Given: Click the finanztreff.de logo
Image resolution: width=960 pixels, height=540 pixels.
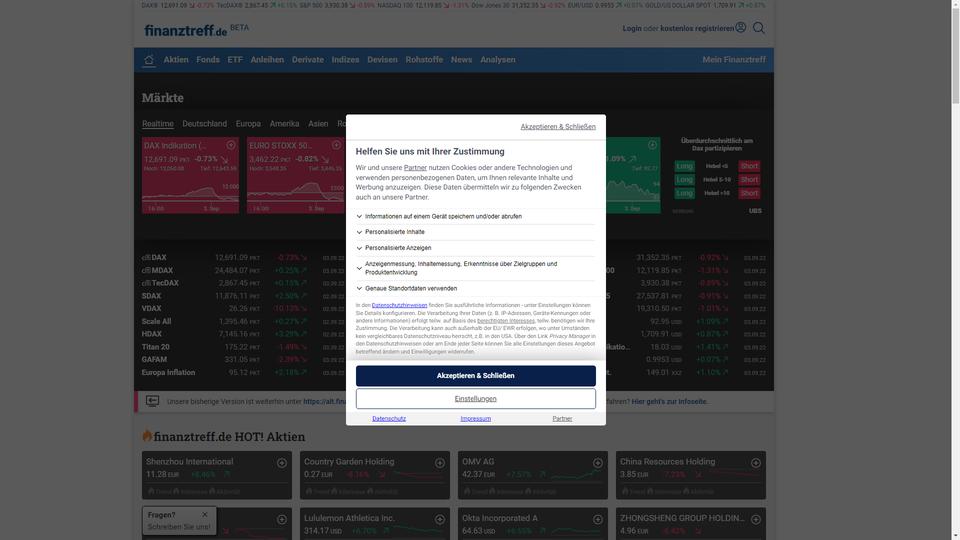Looking at the screenshot, I should [x=186, y=30].
